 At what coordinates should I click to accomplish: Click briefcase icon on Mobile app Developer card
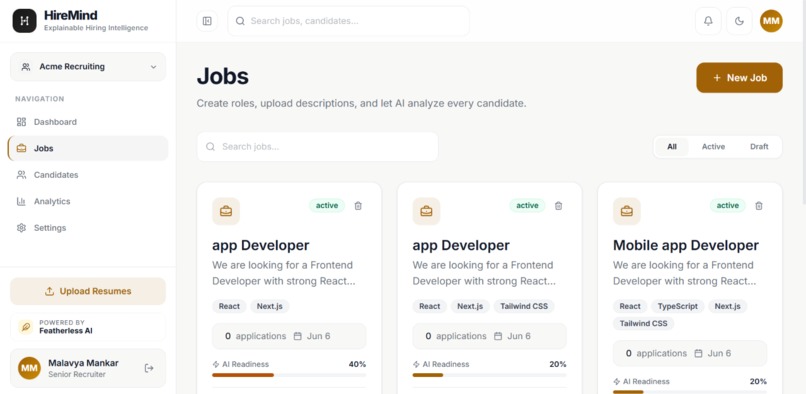tap(627, 211)
